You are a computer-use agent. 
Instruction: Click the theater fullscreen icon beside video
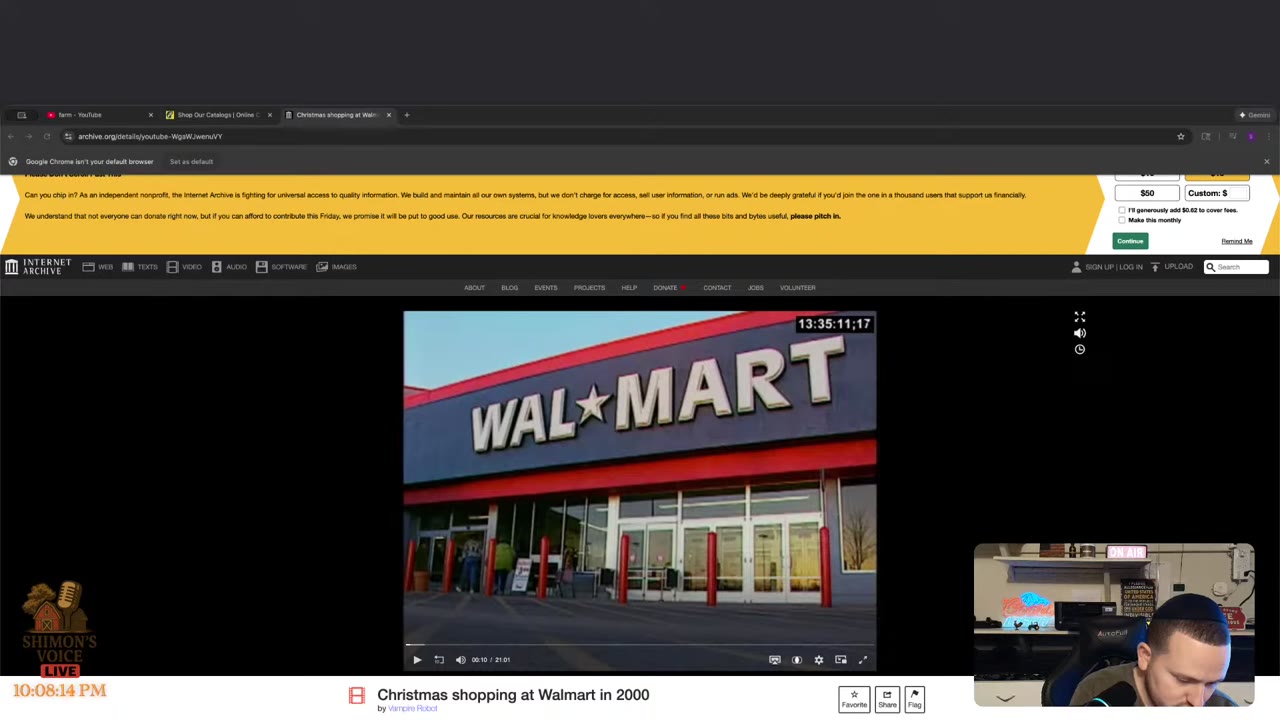pos(1080,317)
